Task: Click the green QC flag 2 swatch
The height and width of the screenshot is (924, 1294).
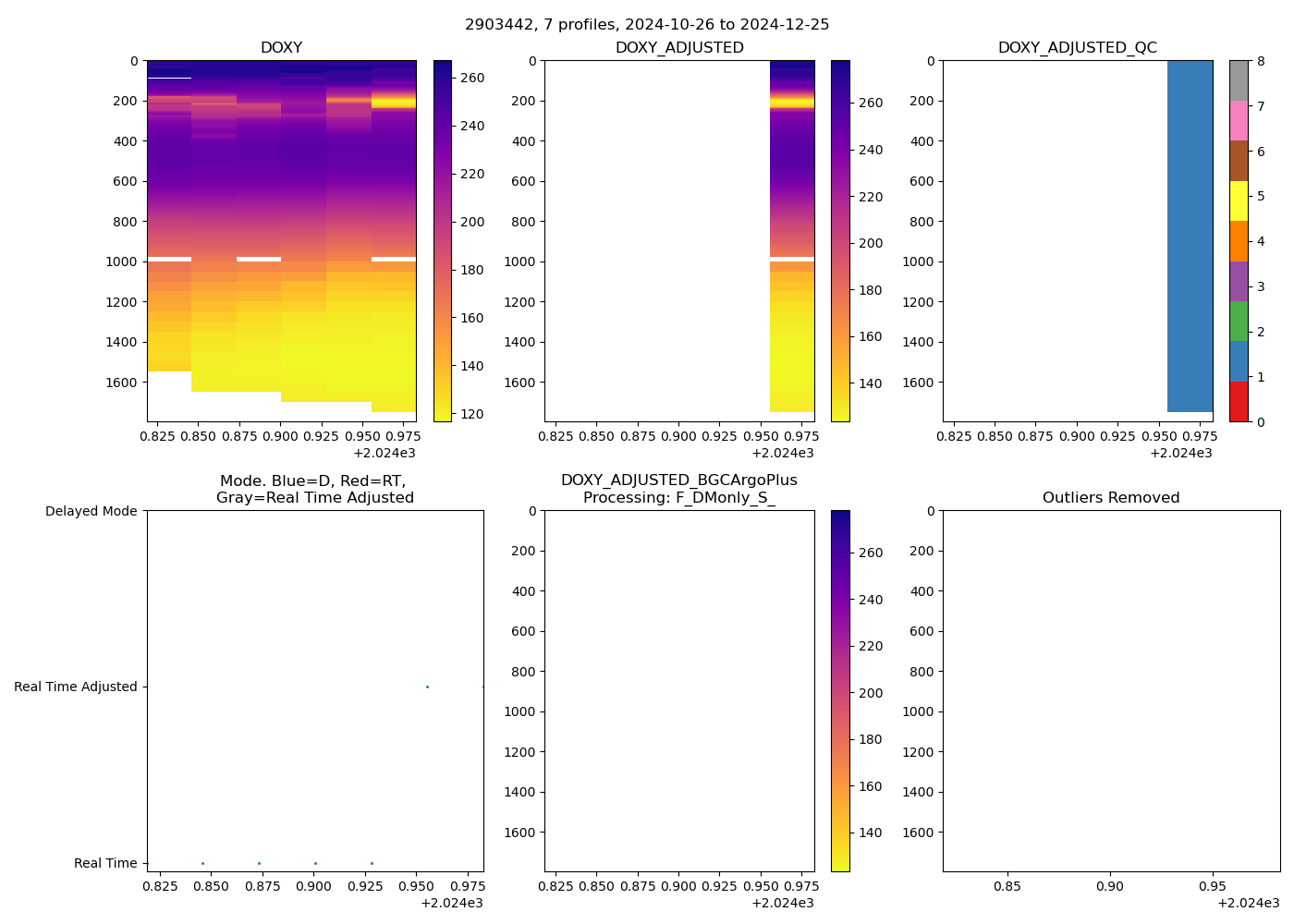Action: [x=1239, y=322]
